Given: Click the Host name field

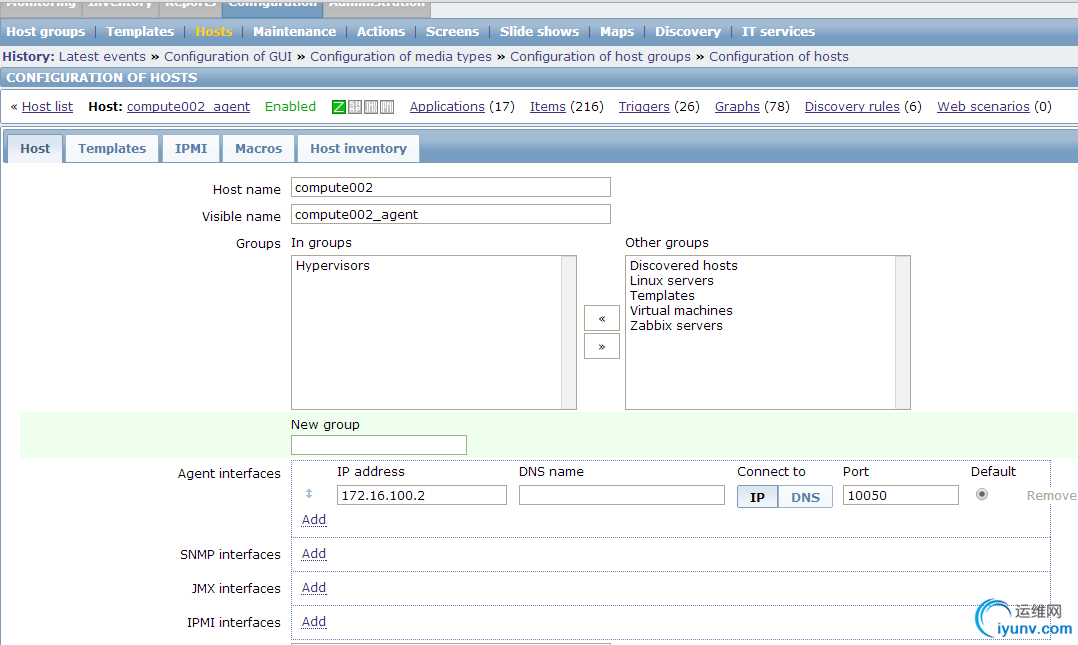Looking at the screenshot, I should (x=451, y=187).
